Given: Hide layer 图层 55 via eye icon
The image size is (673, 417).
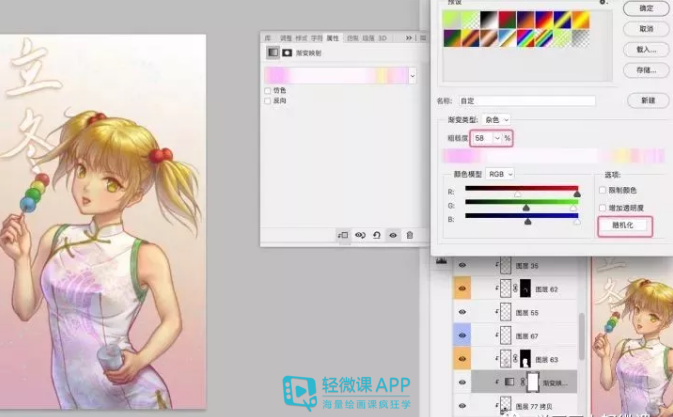Looking at the screenshot, I should point(462,312).
